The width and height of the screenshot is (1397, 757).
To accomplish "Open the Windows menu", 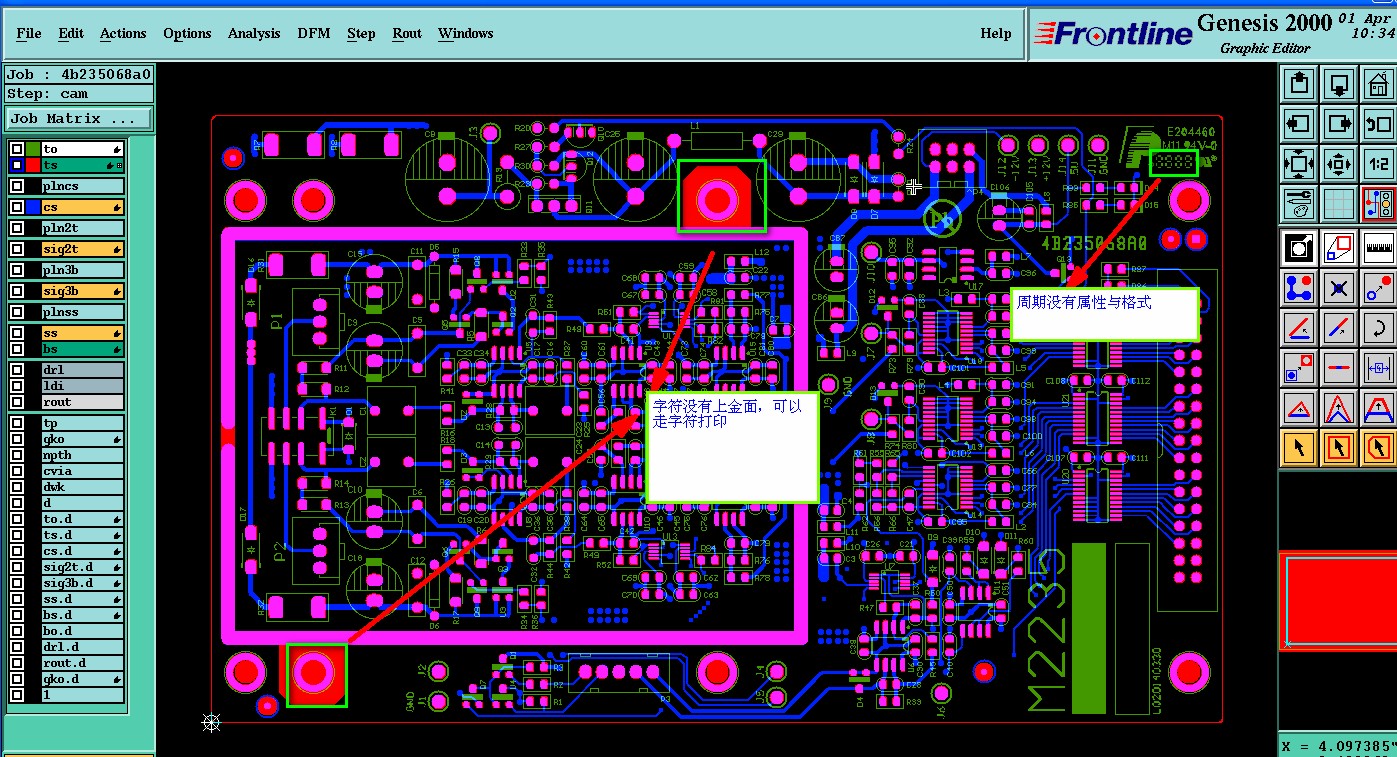I will coord(466,33).
